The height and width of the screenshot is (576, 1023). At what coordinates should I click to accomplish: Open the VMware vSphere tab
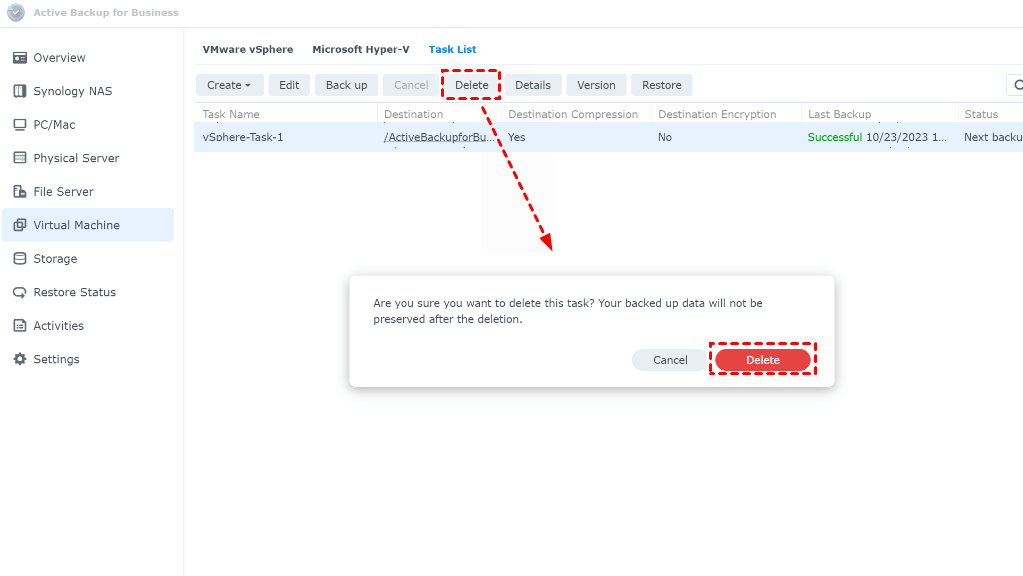[247, 48]
